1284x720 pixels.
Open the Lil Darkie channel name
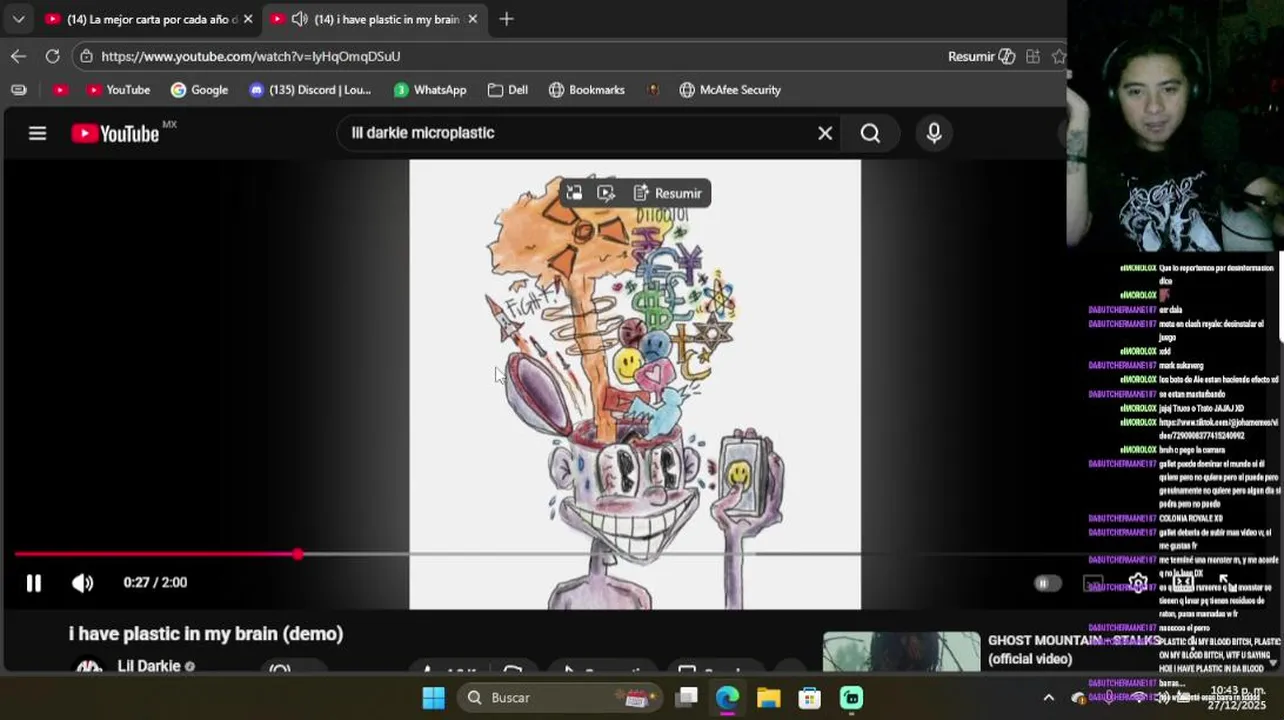(149, 666)
